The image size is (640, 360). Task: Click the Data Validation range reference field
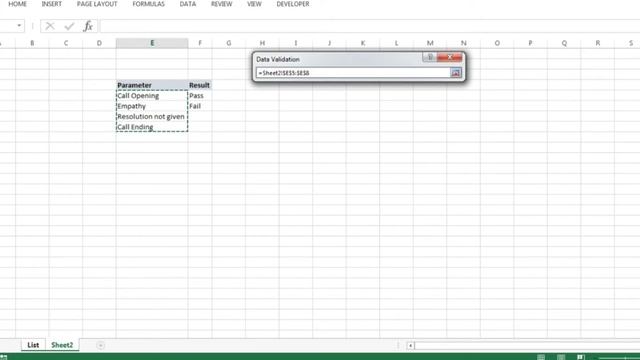(x=353, y=73)
